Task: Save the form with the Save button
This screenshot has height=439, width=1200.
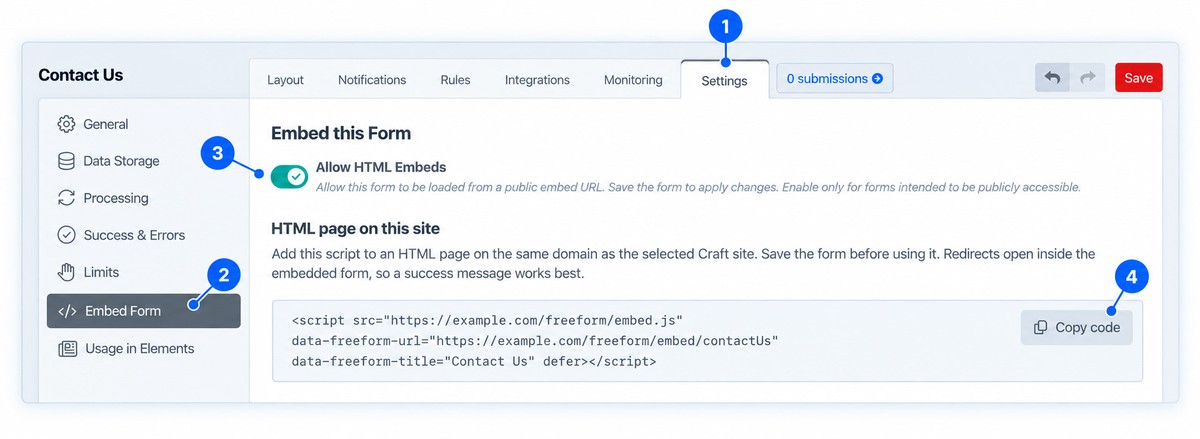Action: [1138, 78]
